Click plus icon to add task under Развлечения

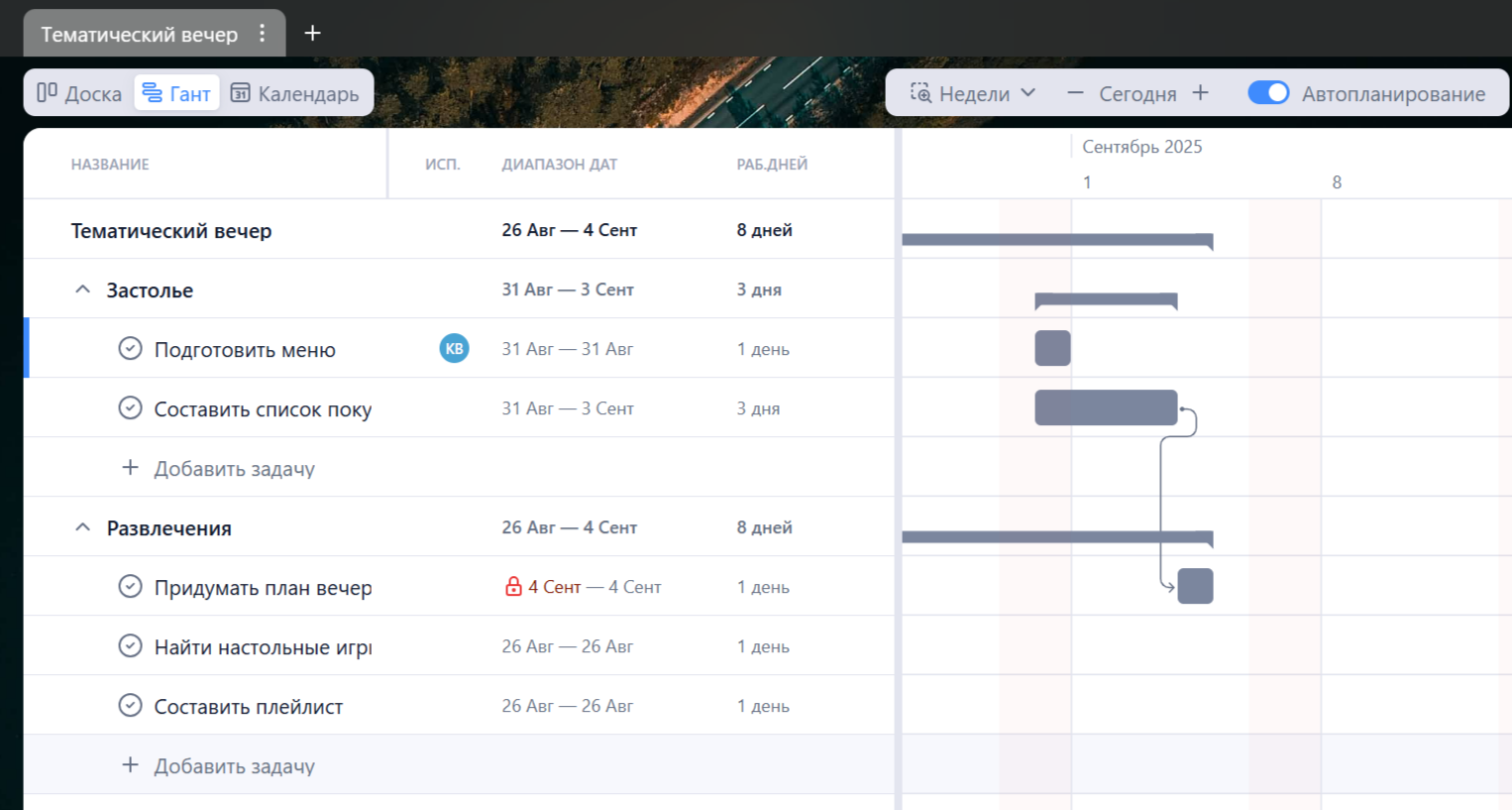[130, 765]
